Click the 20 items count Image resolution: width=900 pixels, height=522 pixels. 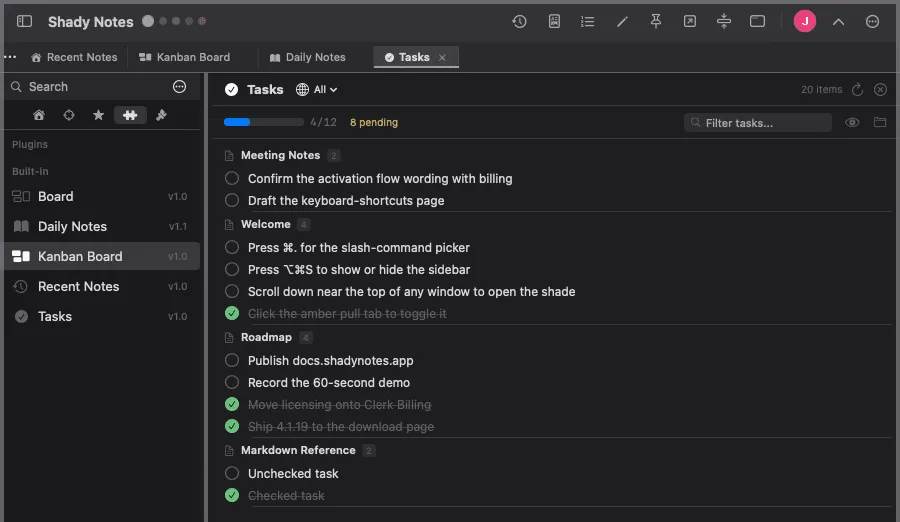click(821, 90)
